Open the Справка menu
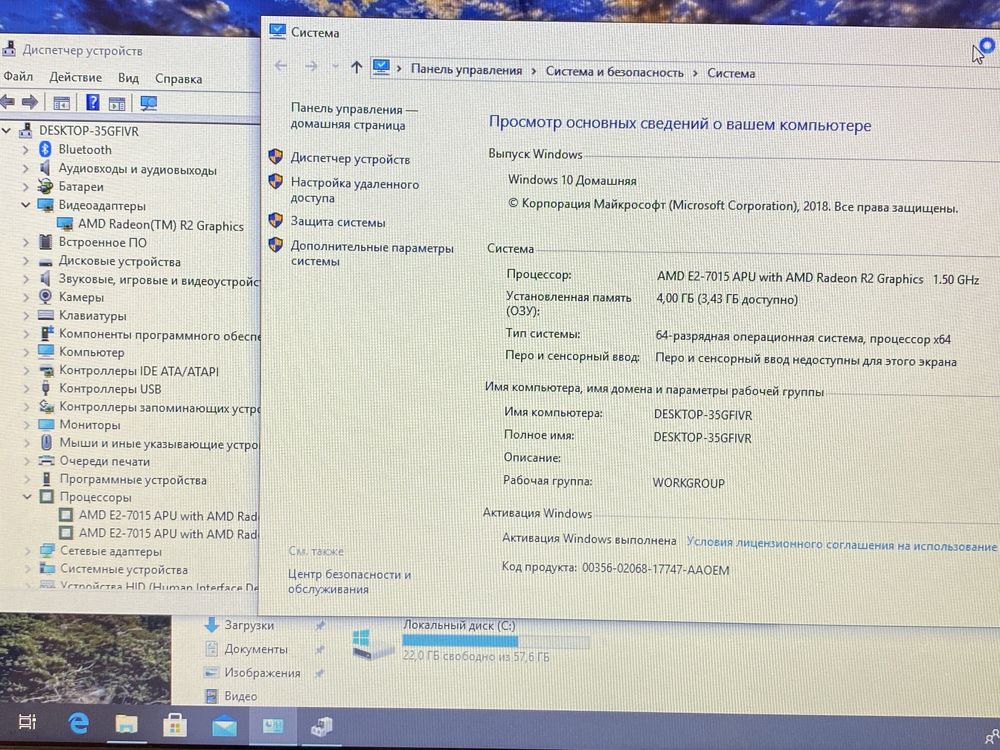The image size is (1000, 750). (179, 78)
